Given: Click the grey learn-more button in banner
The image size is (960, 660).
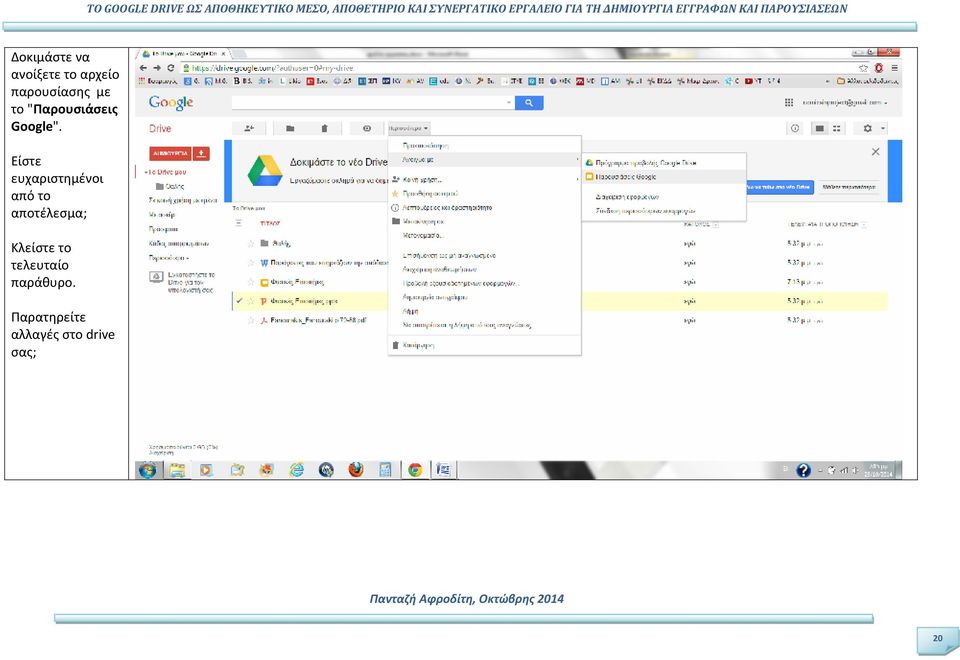Looking at the screenshot, I should [849, 187].
